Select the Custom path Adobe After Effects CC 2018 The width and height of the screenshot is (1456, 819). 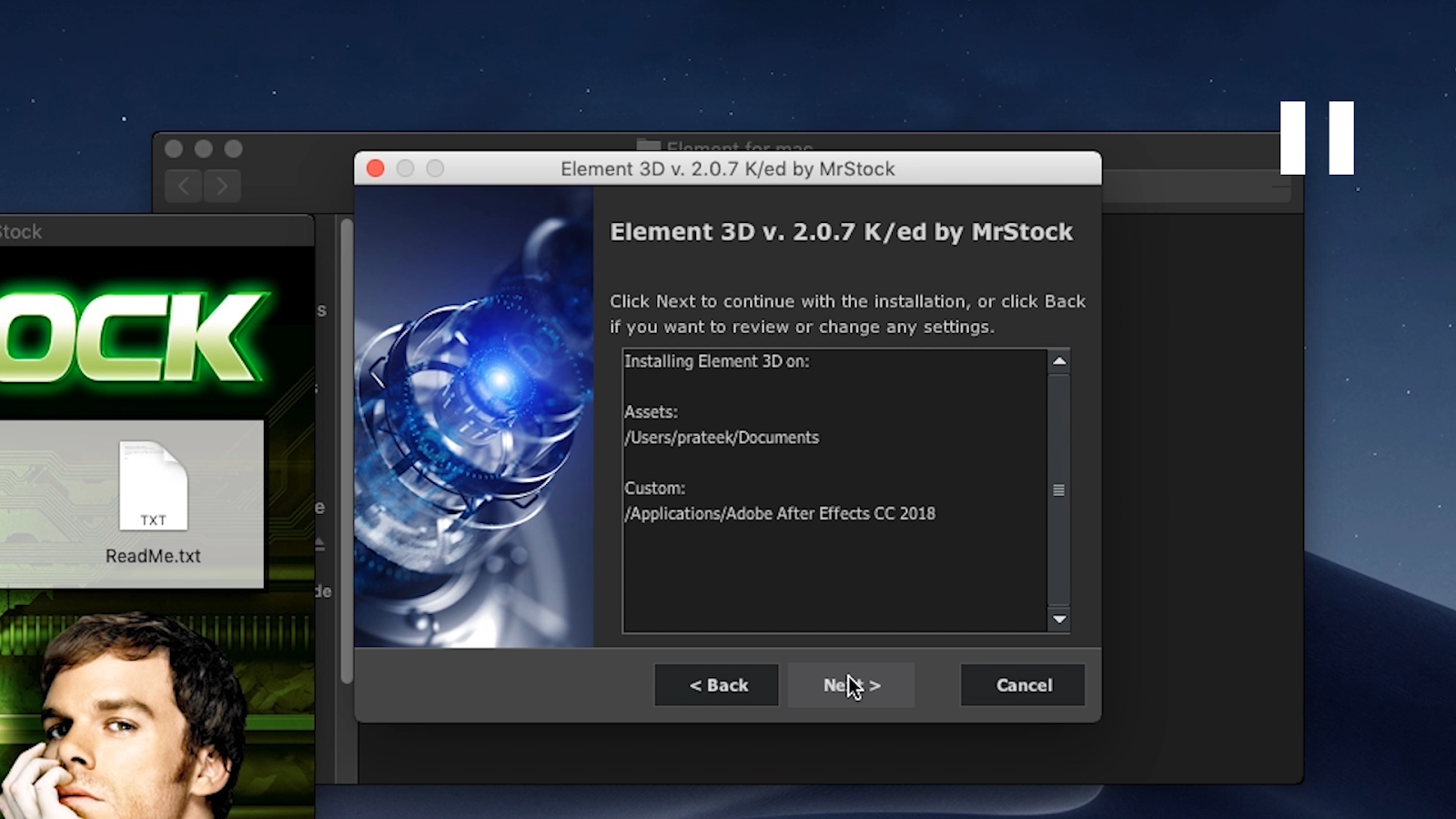pos(780,513)
